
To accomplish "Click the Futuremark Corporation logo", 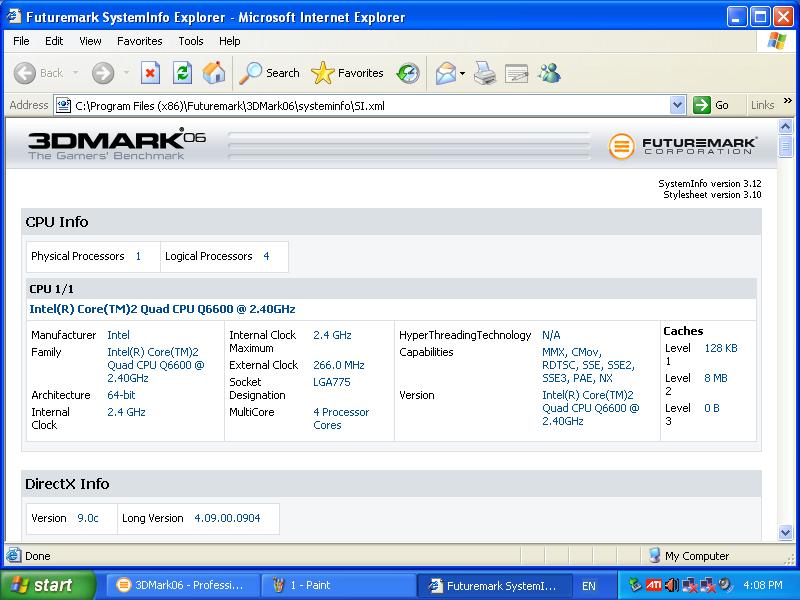I will pyautogui.click(x=683, y=146).
